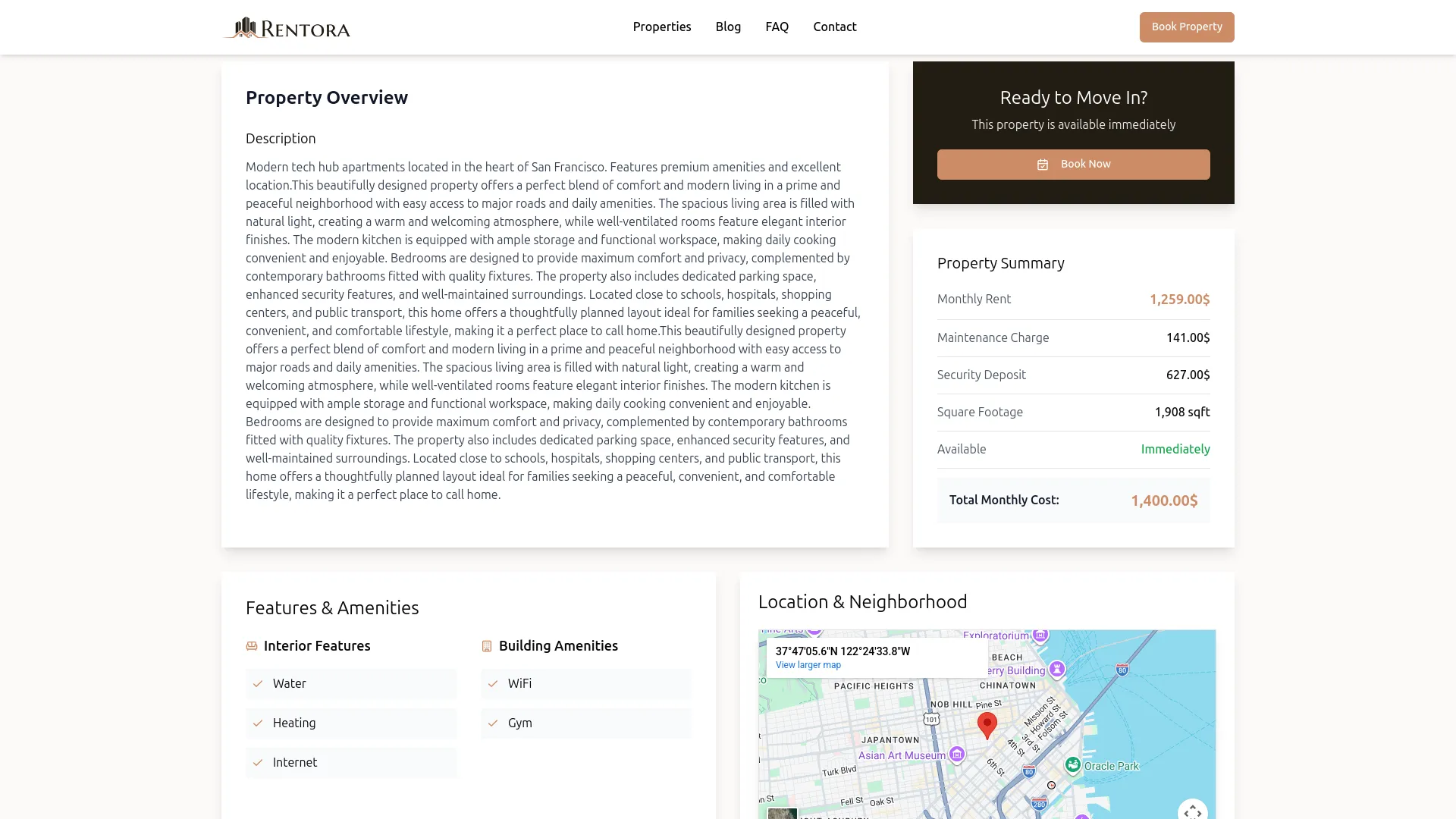Screen dimensions: 1456x819
Task: Select the building icon beside Building Amenities
Action: (486, 645)
